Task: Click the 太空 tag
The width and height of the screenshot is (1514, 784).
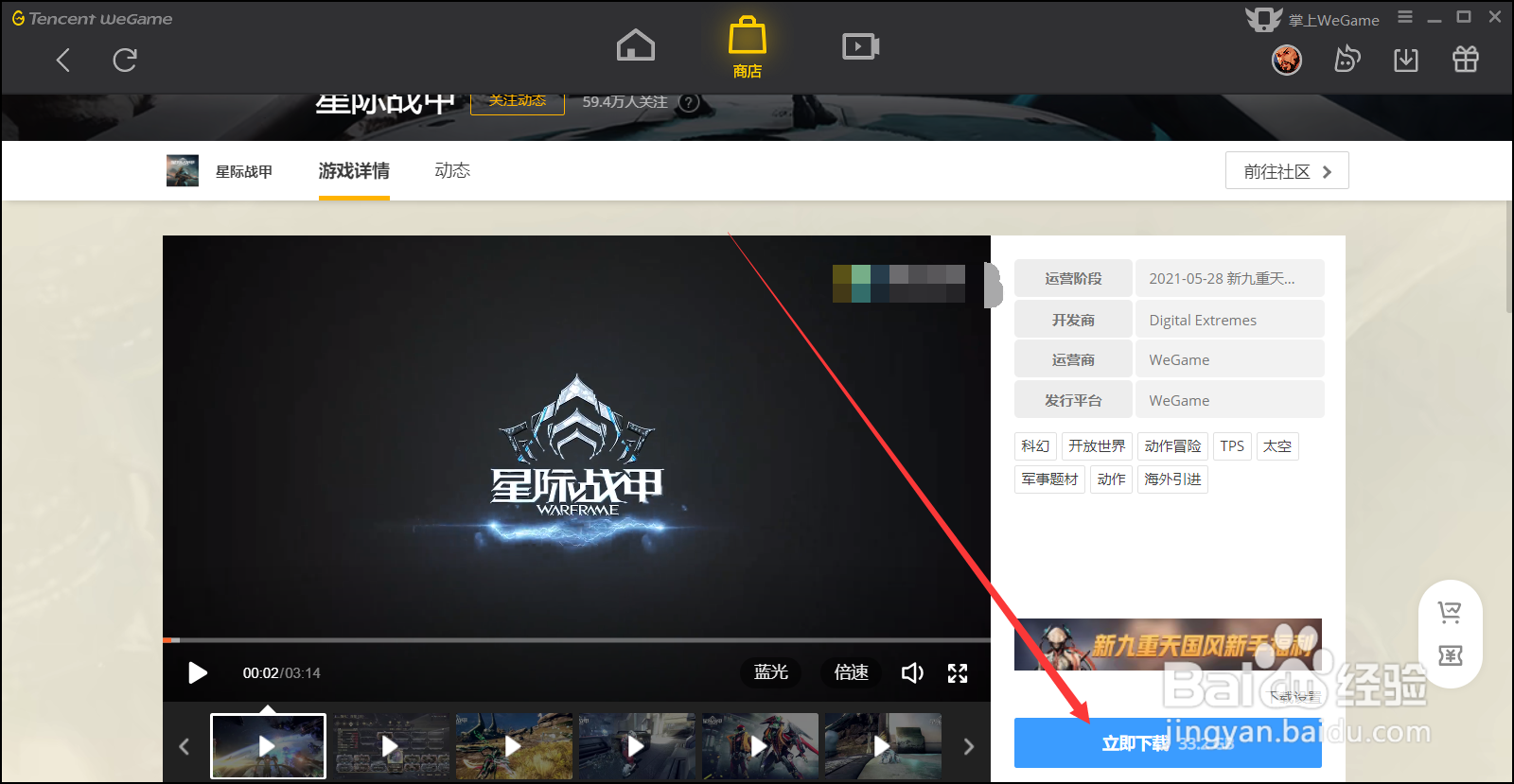Action: (x=1276, y=446)
